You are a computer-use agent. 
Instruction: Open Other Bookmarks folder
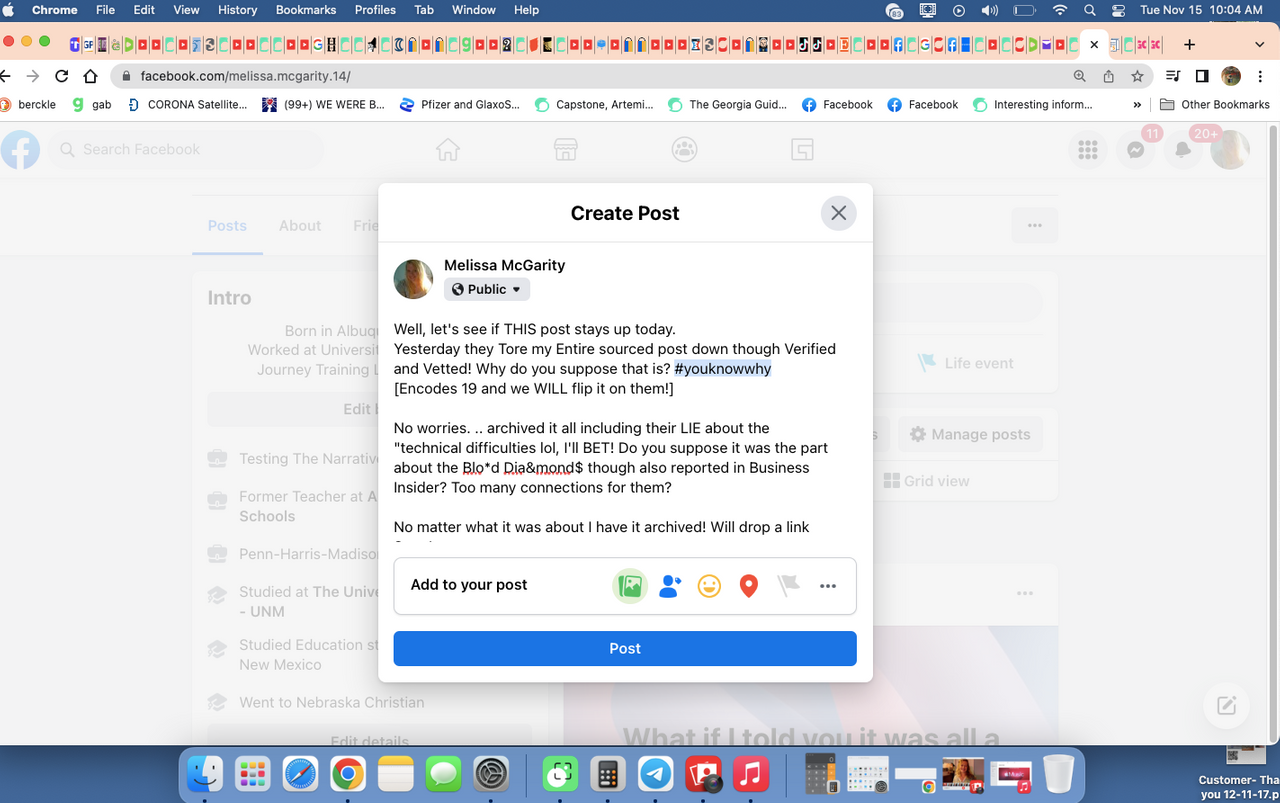point(1215,104)
